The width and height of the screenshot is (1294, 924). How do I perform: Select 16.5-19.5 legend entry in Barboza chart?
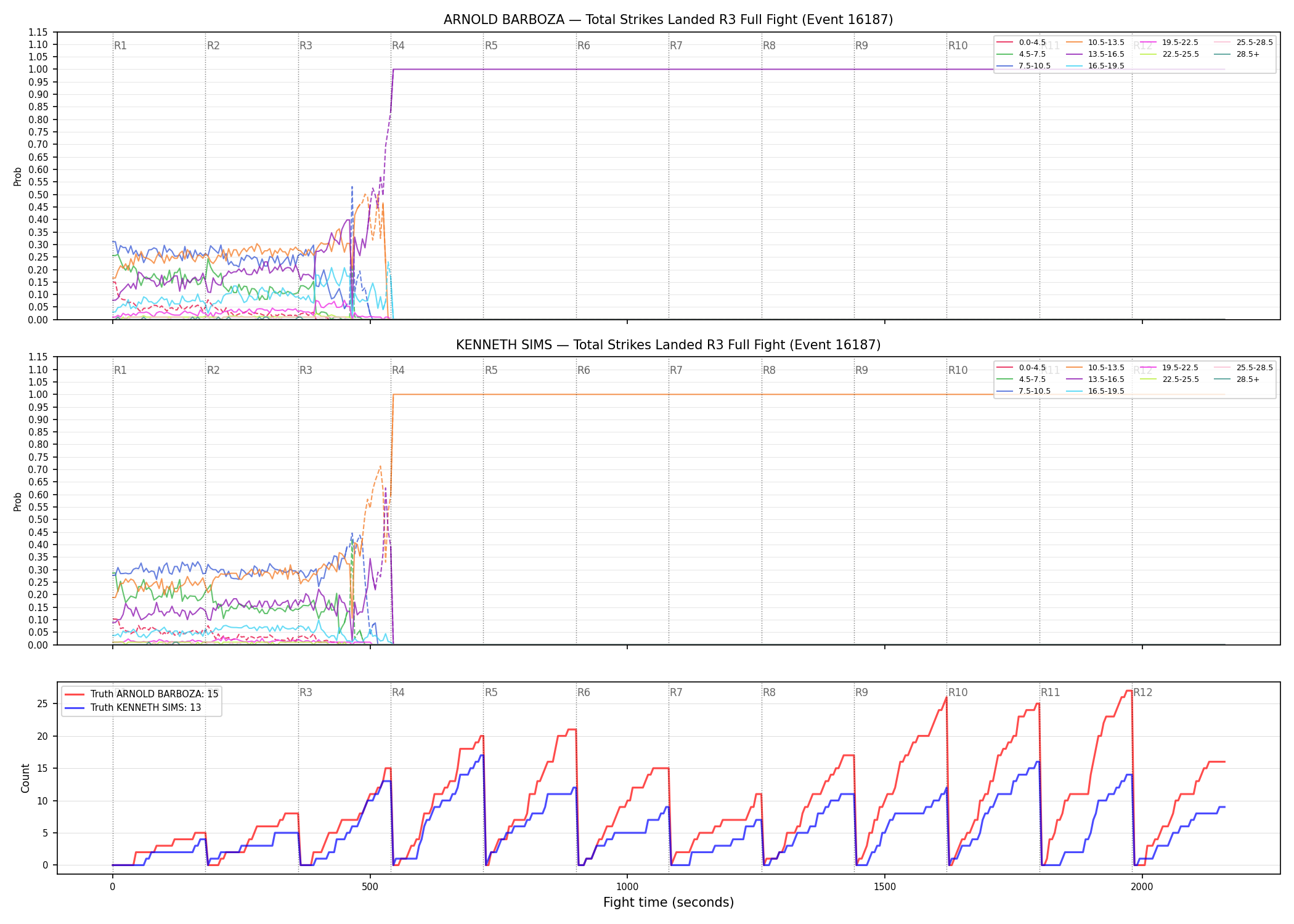(1095, 66)
